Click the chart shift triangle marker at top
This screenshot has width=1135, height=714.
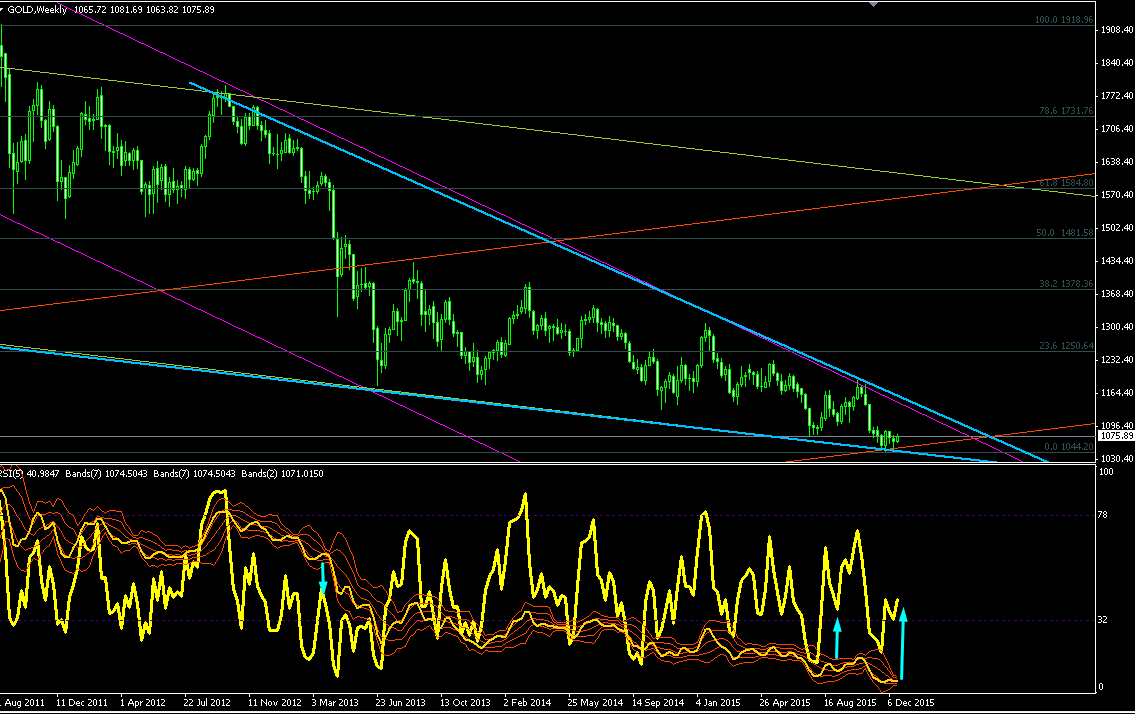point(874,4)
